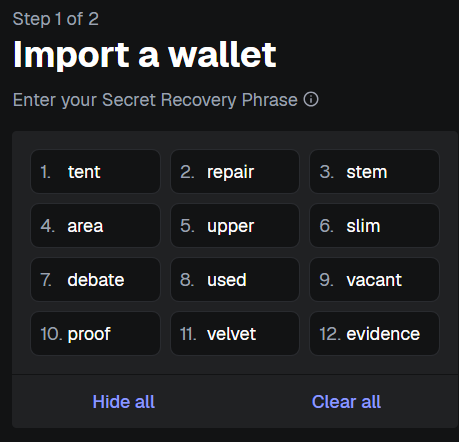Click the Enter your Secret Recovery Phrase label

[155, 100]
